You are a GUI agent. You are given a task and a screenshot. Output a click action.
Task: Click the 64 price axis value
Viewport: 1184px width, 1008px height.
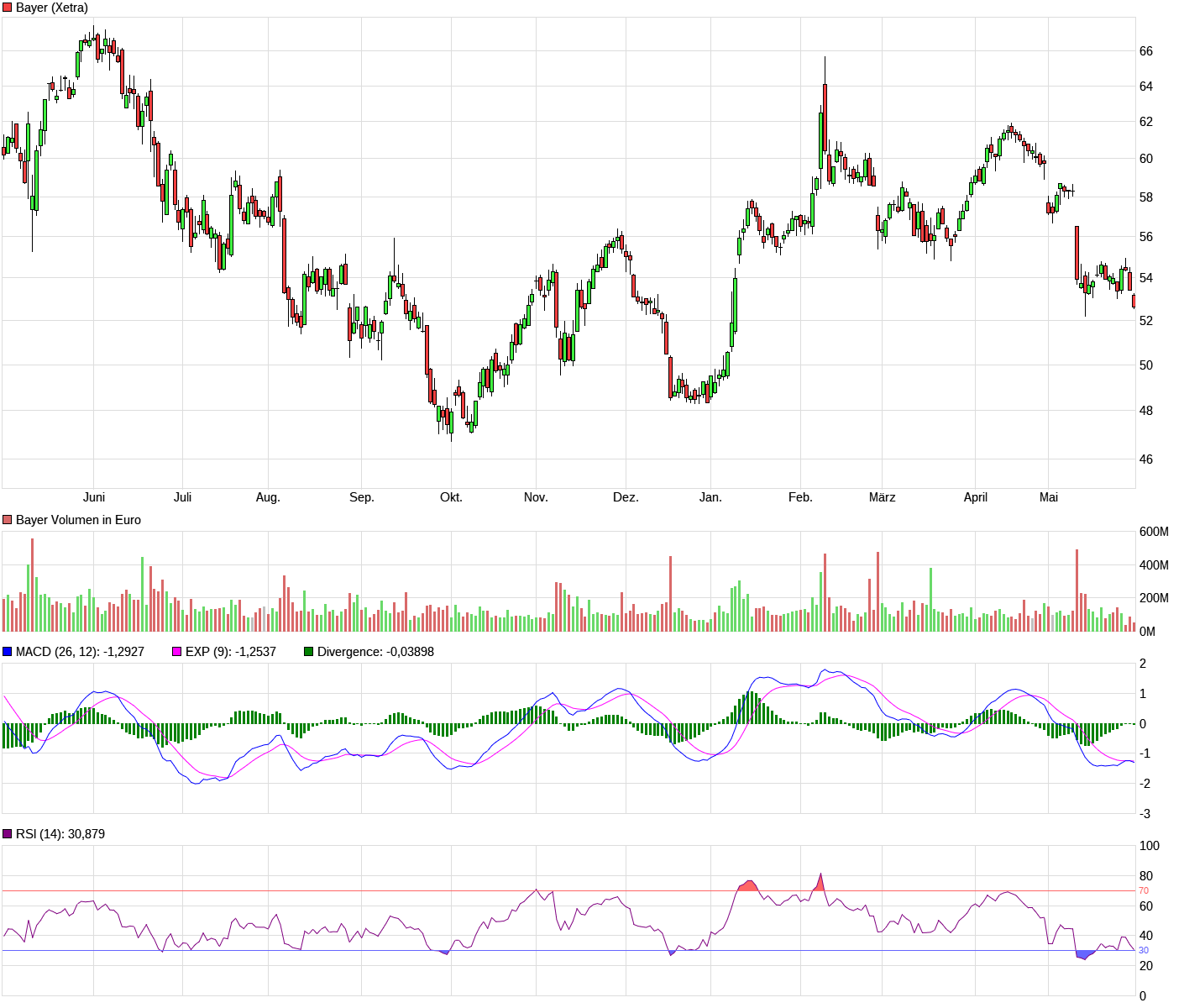click(x=1146, y=87)
